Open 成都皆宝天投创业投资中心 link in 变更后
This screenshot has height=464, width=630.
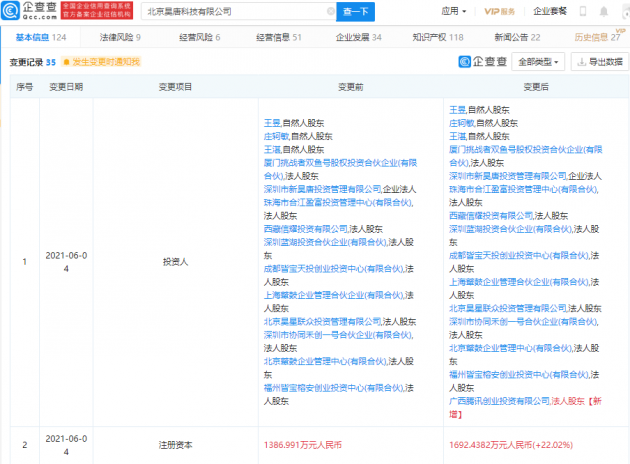pos(518,256)
